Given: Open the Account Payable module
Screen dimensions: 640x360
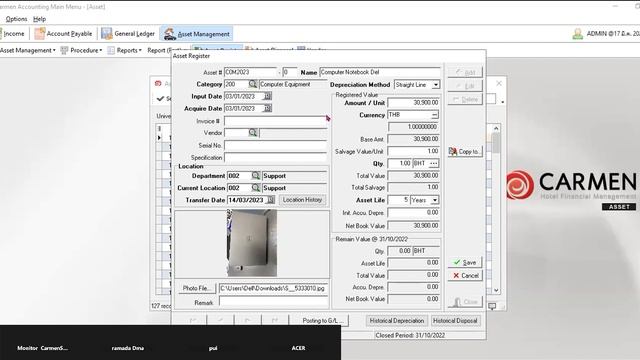Looking at the screenshot, I should pos(63,34).
